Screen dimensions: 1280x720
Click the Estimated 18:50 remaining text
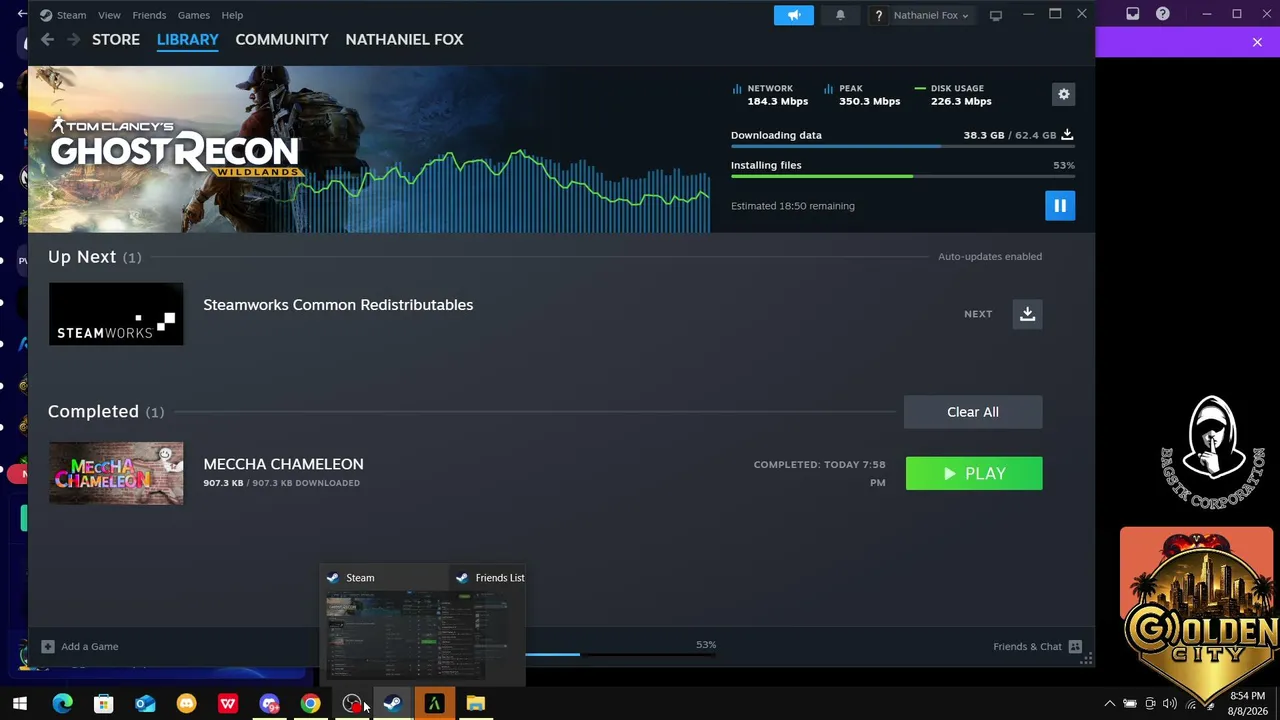792,206
